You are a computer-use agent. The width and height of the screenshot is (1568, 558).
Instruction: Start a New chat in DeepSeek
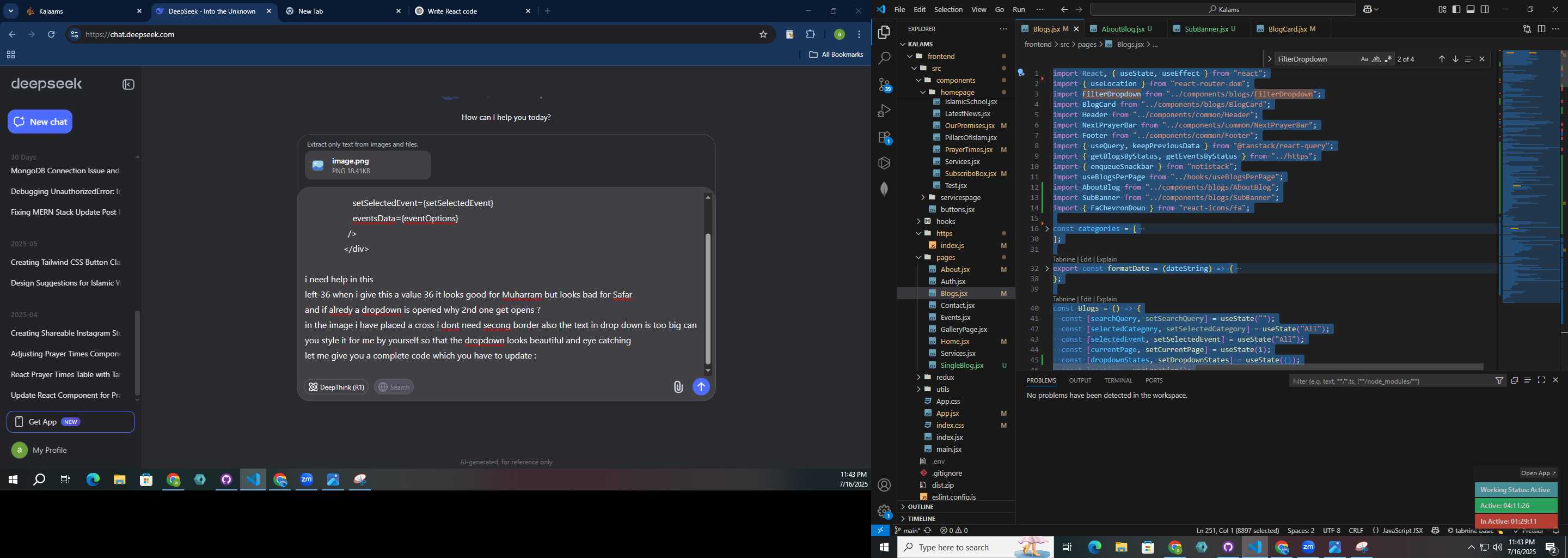(x=40, y=122)
